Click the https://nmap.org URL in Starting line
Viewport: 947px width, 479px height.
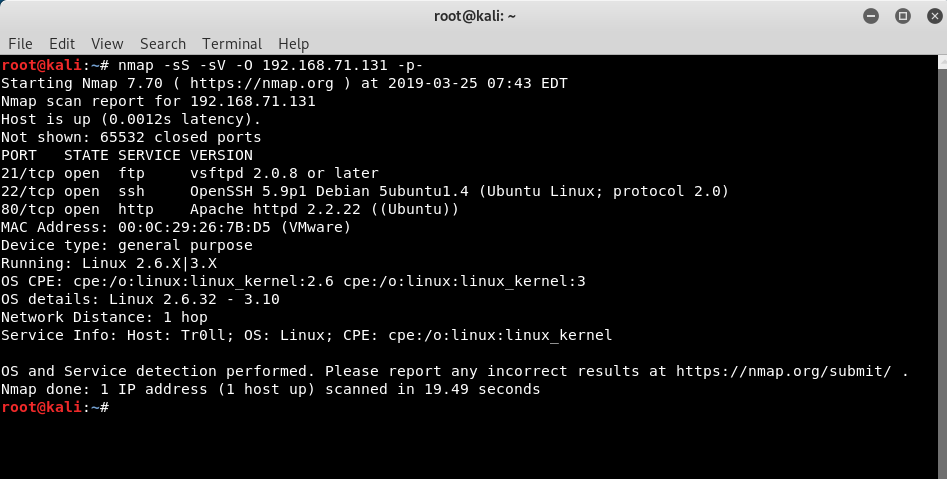pyautogui.click(x=262, y=83)
